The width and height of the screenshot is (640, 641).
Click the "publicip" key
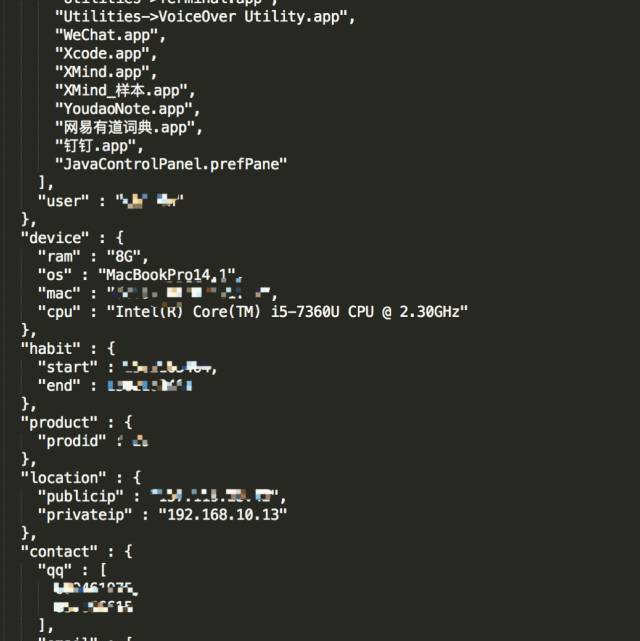pos(81,496)
